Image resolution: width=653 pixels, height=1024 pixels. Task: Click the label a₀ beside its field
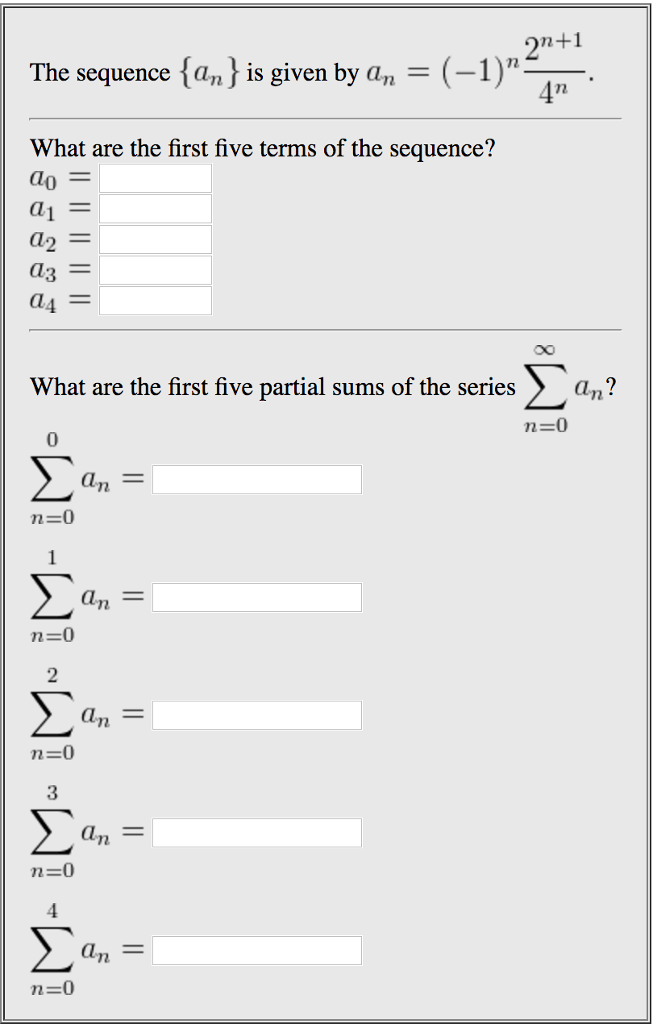(45, 177)
